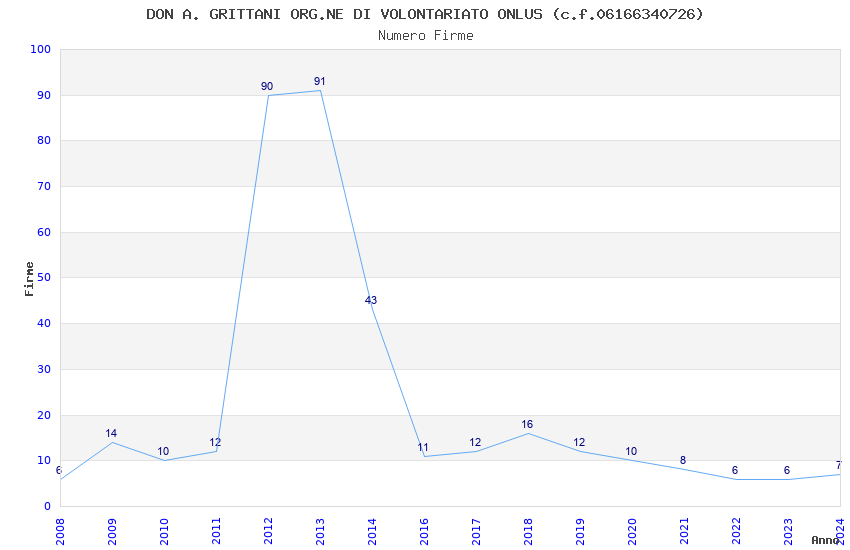Click the data label 12 for year 2019
The image size is (850, 550).
coord(579,443)
